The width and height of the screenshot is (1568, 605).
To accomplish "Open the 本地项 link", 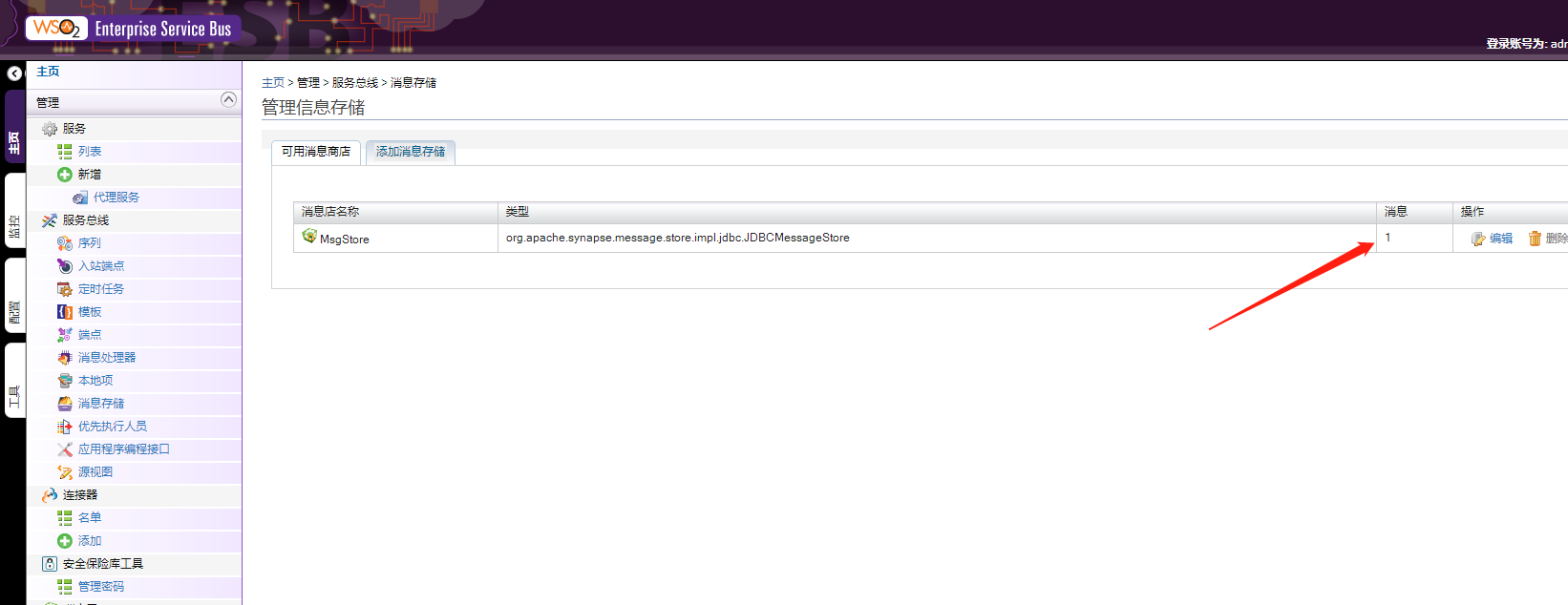I will pyautogui.click(x=95, y=381).
